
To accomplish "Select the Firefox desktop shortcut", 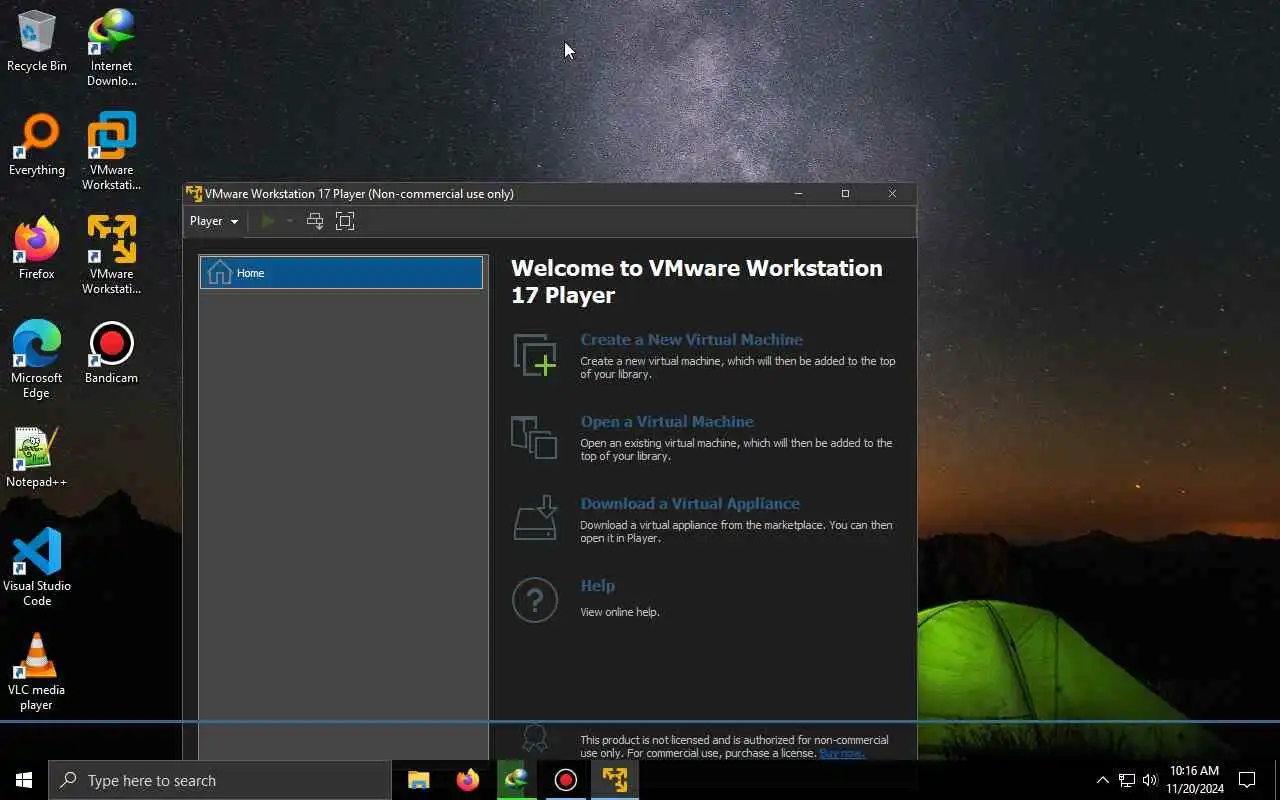I will point(37,249).
